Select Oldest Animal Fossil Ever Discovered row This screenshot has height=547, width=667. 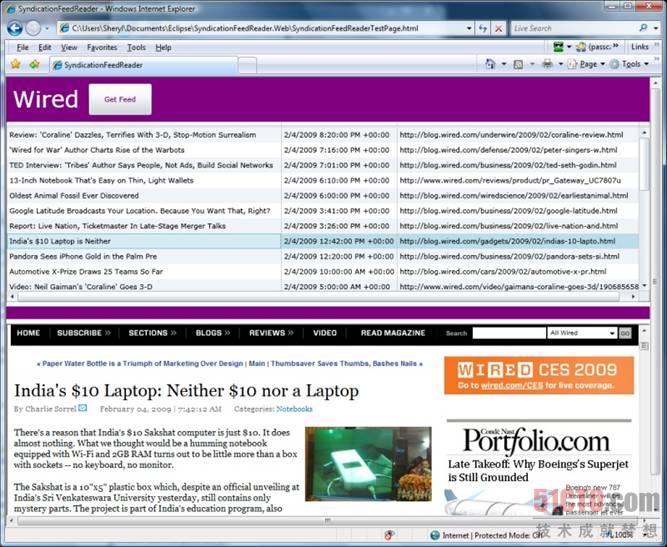click(322, 196)
